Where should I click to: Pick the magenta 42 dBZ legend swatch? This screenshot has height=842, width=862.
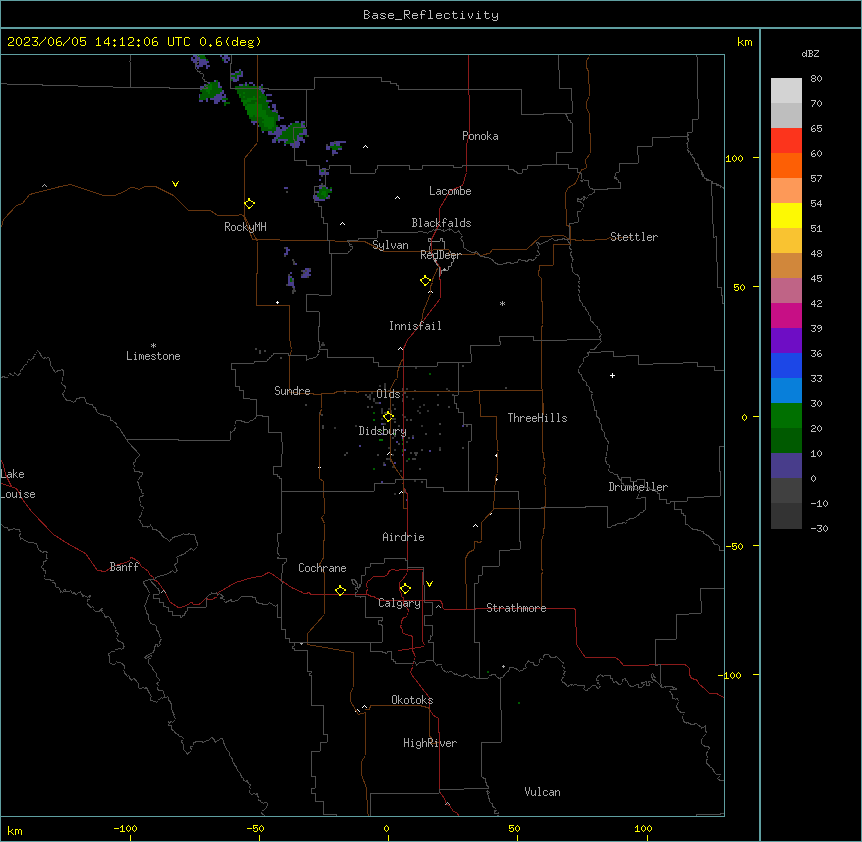(x=786, y=315)
